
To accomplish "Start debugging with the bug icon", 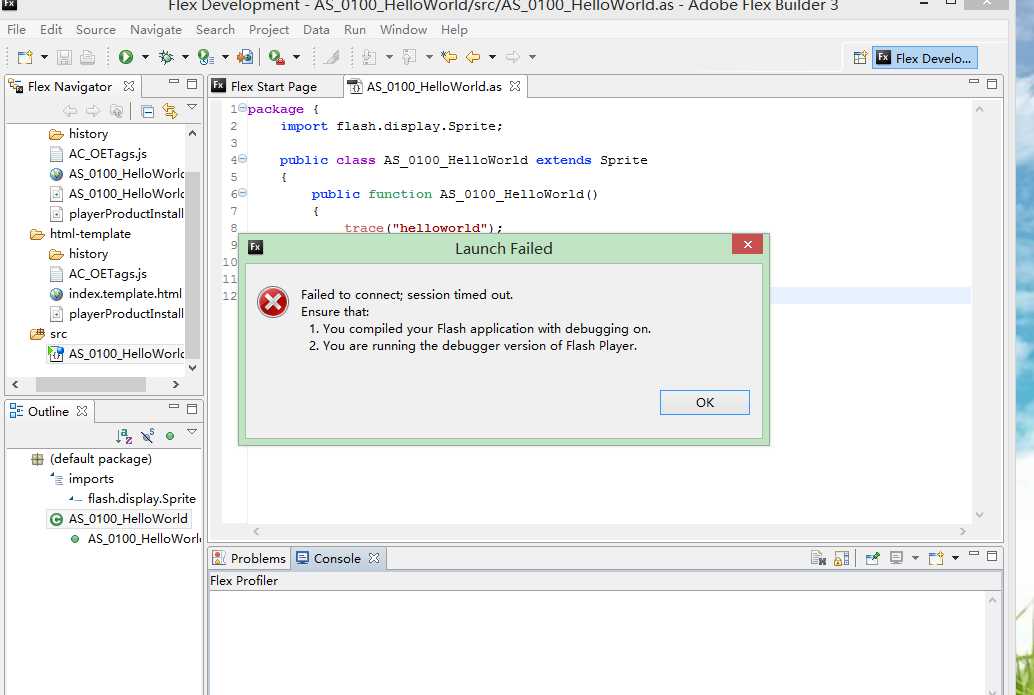I will tap(166, 57).
